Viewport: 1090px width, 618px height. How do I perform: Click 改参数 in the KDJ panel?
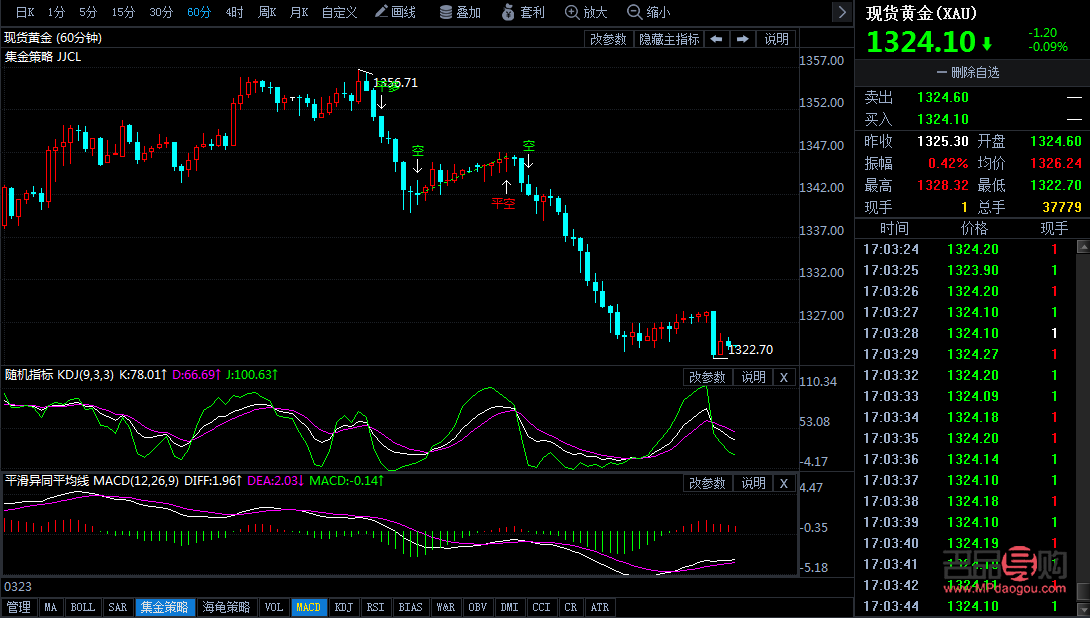708,377
